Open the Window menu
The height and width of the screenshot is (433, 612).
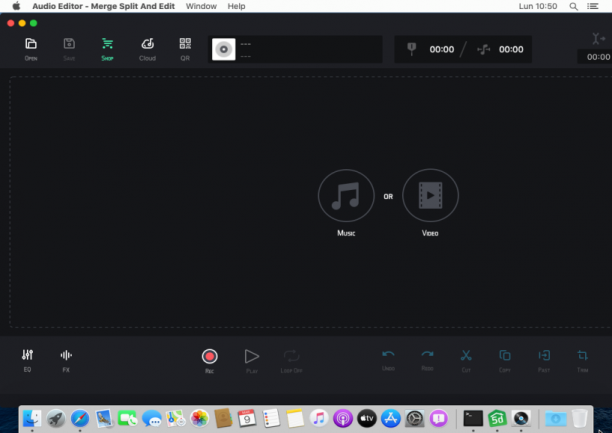pos(201,6)
